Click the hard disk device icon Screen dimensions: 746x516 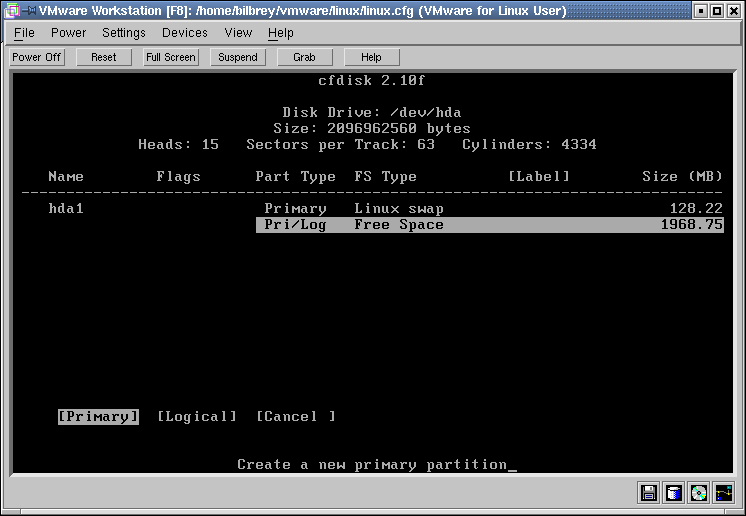click(674, 493)
